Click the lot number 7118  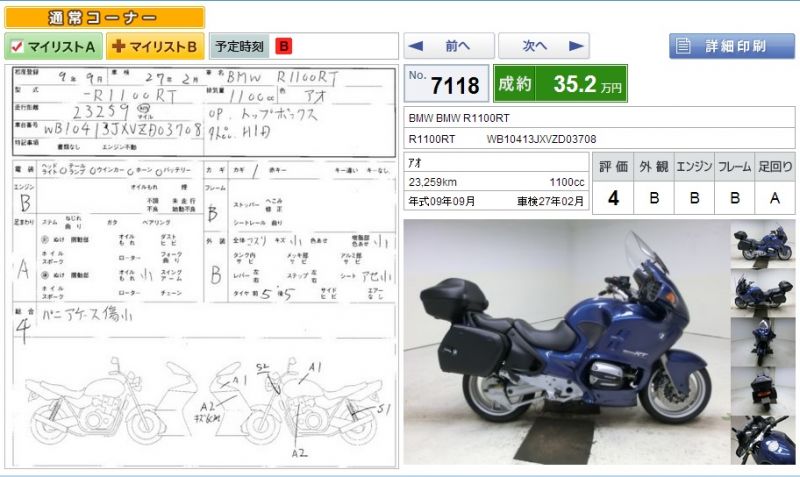pyautogui.click(x=455, y=85)
